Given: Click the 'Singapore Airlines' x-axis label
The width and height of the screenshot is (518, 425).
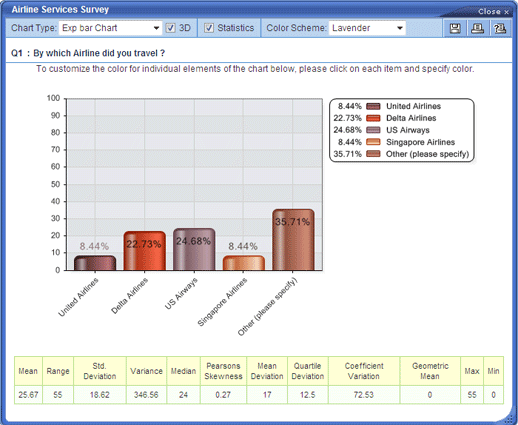Looking at the screenshot, I should point(222,302).
